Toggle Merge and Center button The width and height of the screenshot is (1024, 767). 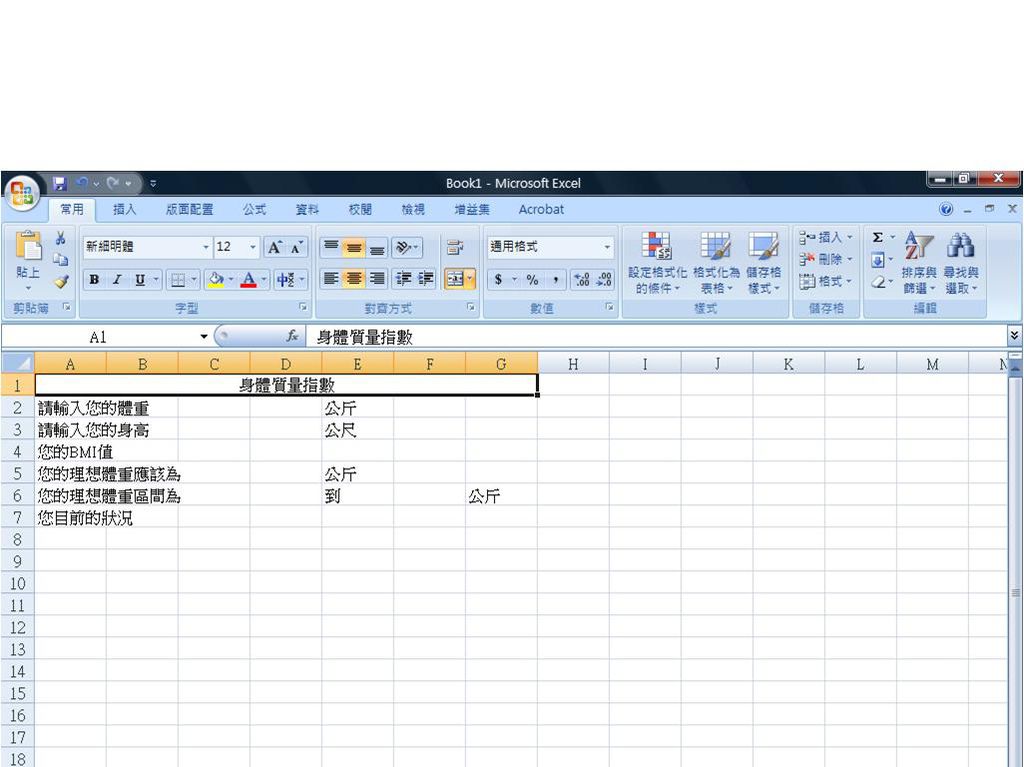(455, 279)
